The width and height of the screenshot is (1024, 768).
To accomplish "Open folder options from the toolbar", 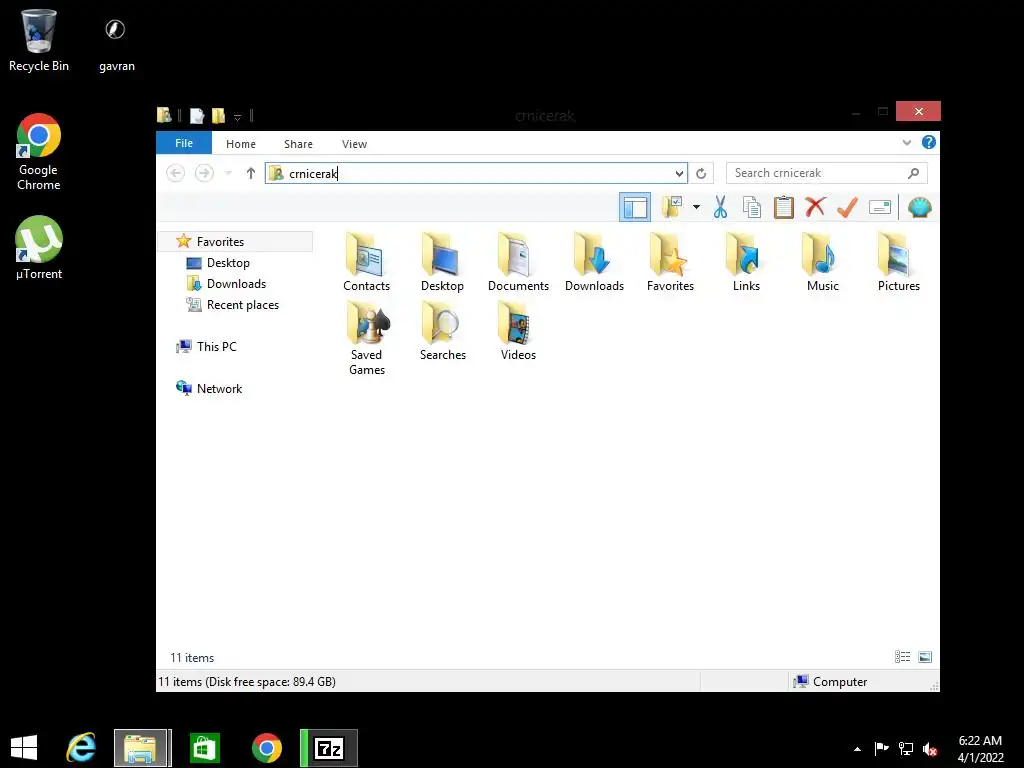I will (672, 208).
